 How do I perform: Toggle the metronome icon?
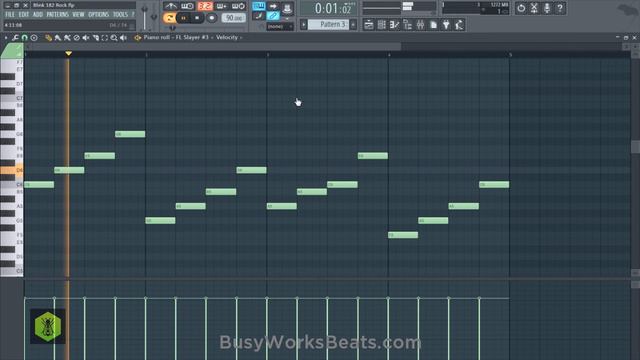click(x=171, y=6)
